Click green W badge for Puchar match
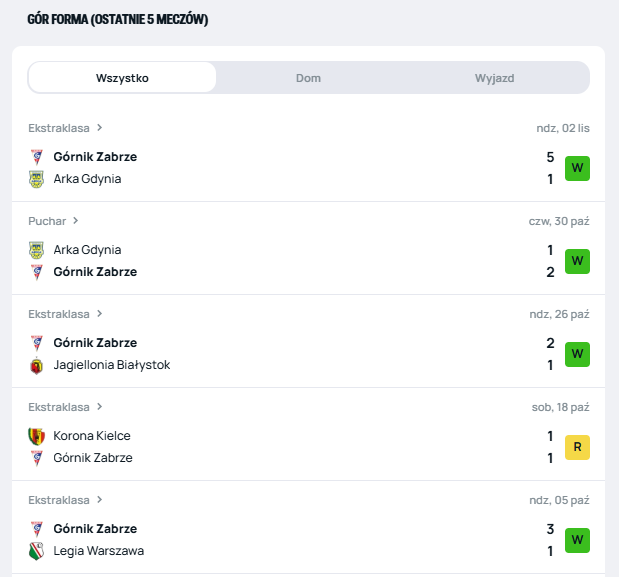Image resolution: width=619 pixels, height=577 pixels. tap(577, 261)
